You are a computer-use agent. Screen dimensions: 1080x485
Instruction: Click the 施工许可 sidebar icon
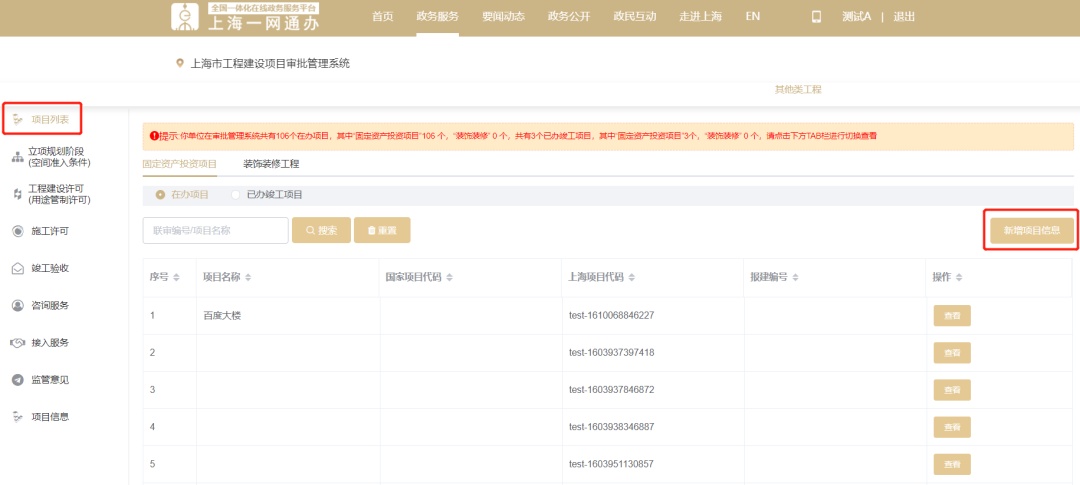click(x=17, y=231)
